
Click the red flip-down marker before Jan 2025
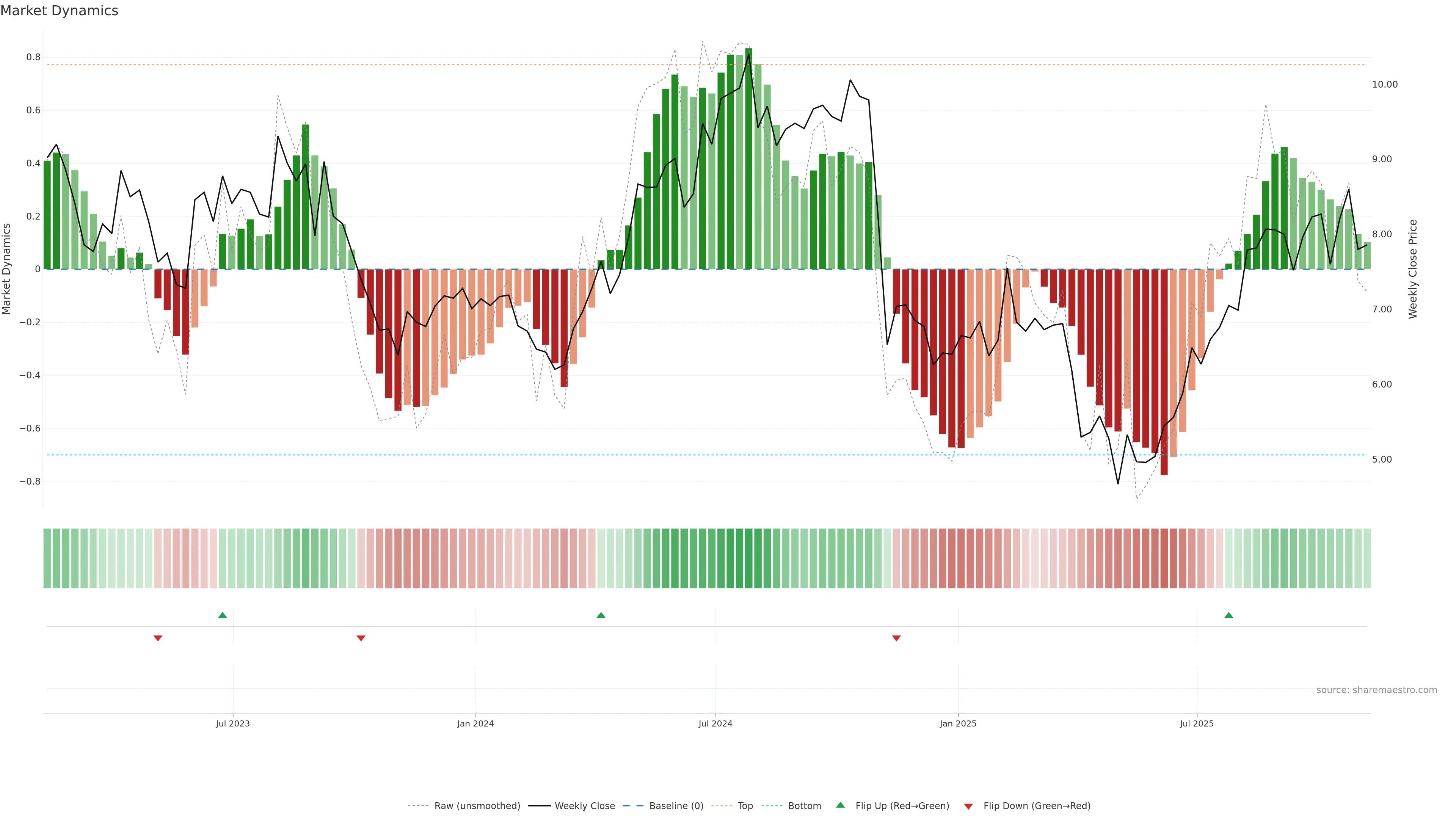(x=896, y=638)
